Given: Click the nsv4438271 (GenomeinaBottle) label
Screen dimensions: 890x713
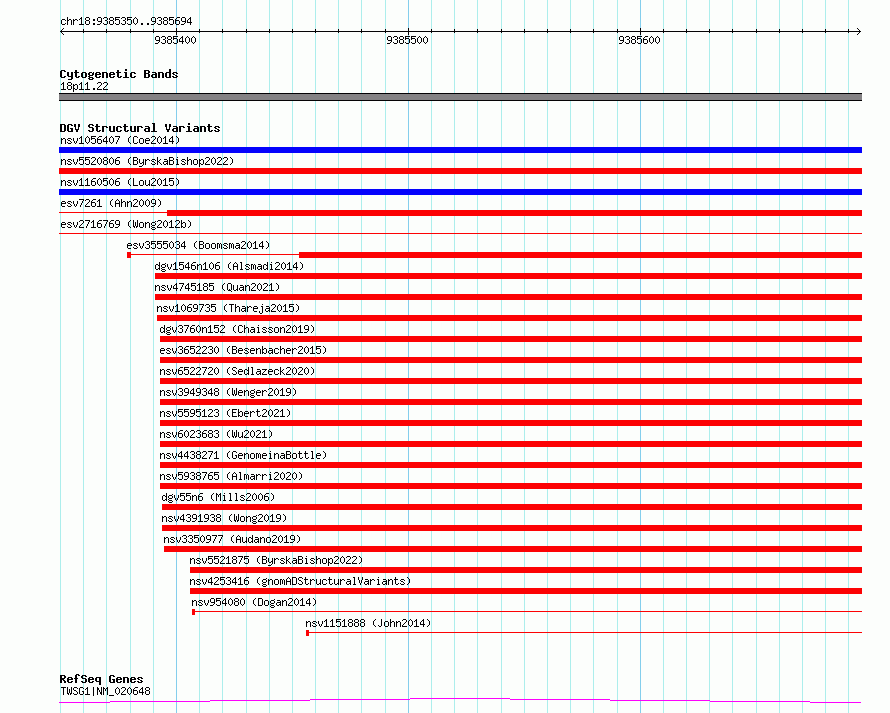Looking at the screenshot, I should 243,455.
